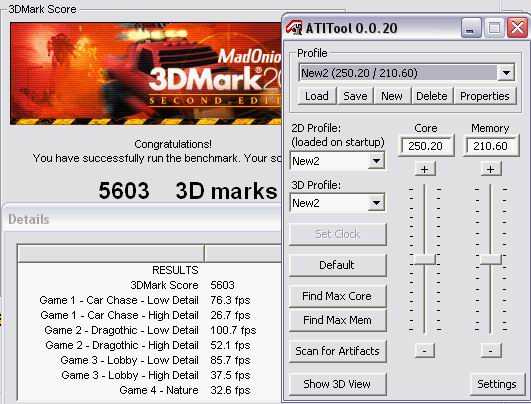Click the Default button
This screenshot has width=531, height=404.
[337, 265]
